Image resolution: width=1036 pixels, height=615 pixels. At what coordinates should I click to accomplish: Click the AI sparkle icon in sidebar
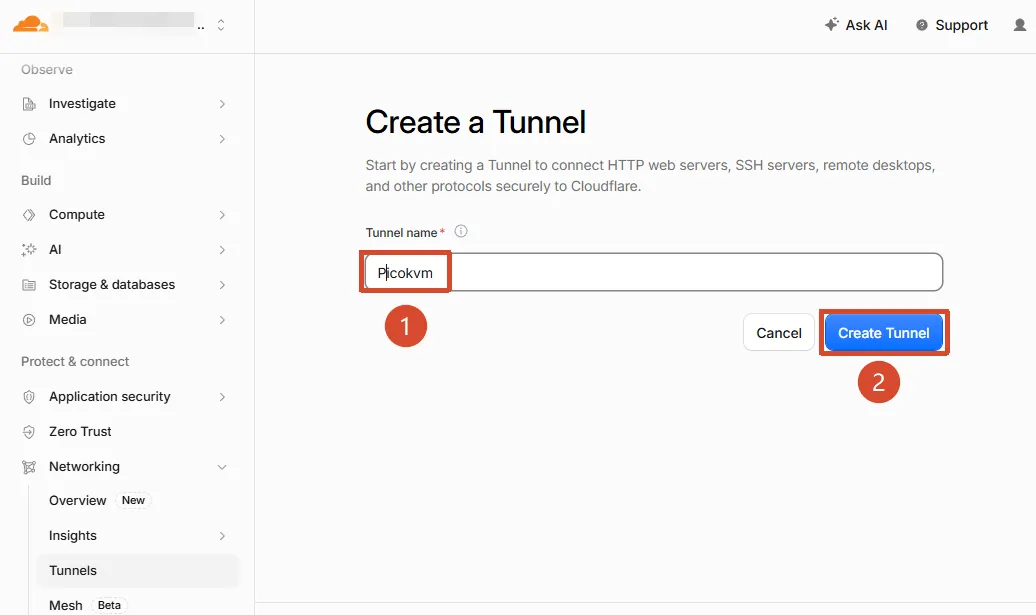click(29, 250)
